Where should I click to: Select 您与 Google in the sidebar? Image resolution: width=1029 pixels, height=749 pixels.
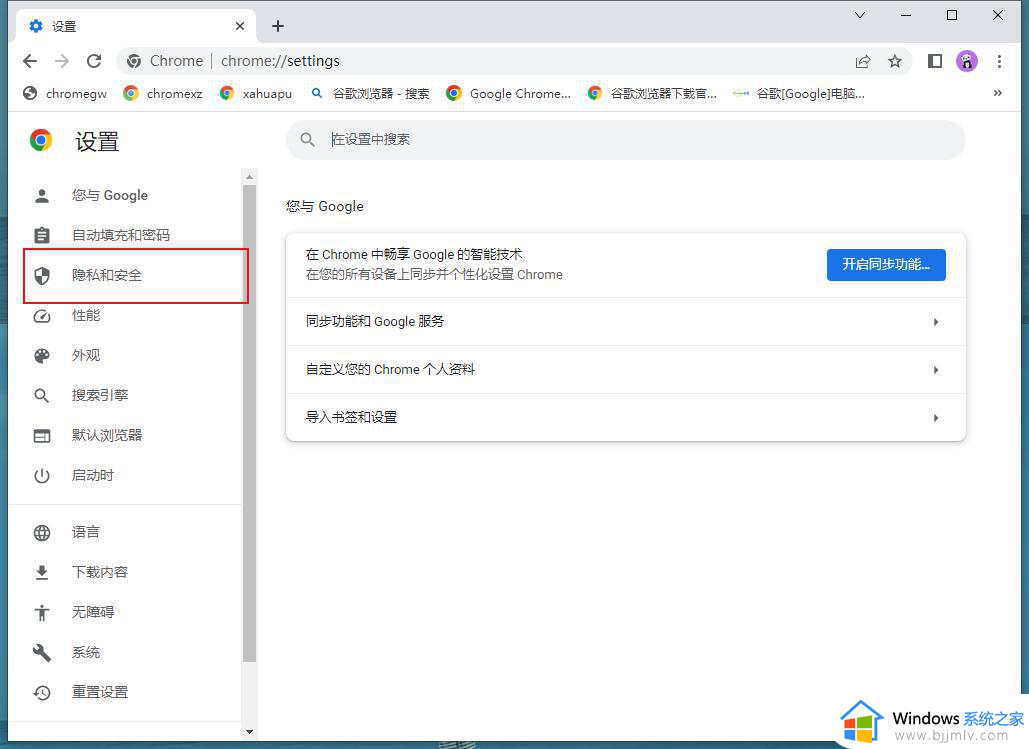(125, 195)
